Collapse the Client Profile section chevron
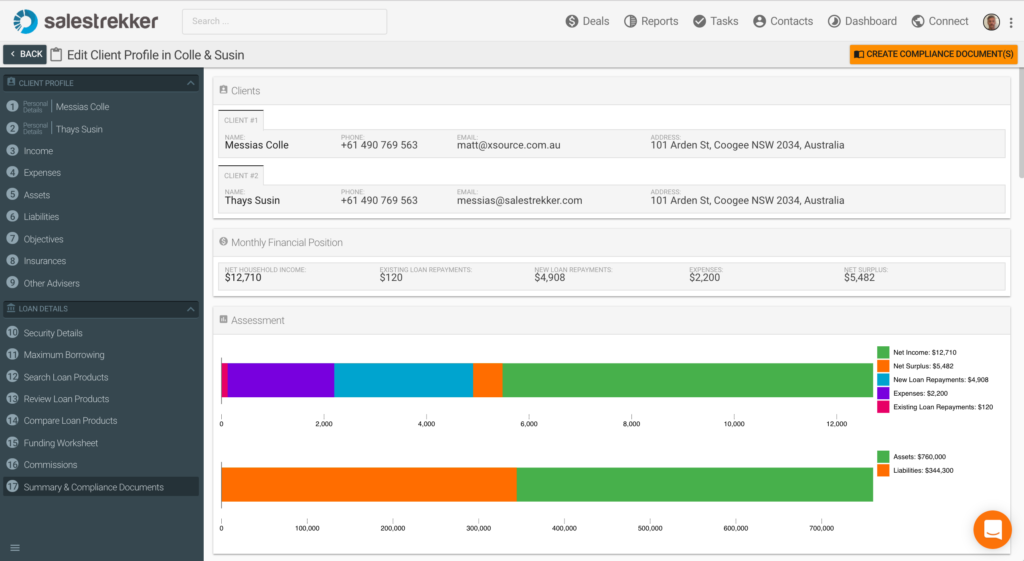Screen dimensions: 1024x561 click(x=191, y=83)
